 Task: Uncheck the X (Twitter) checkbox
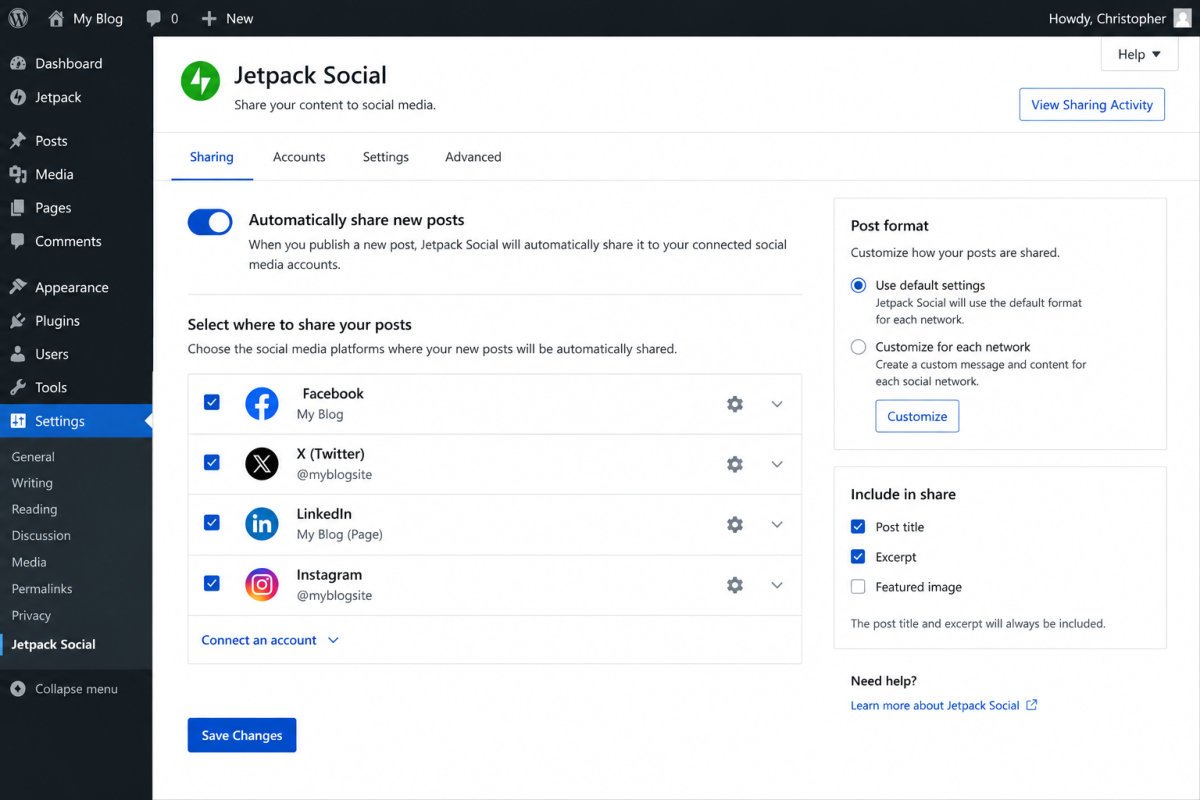click(x=212, y=462)
